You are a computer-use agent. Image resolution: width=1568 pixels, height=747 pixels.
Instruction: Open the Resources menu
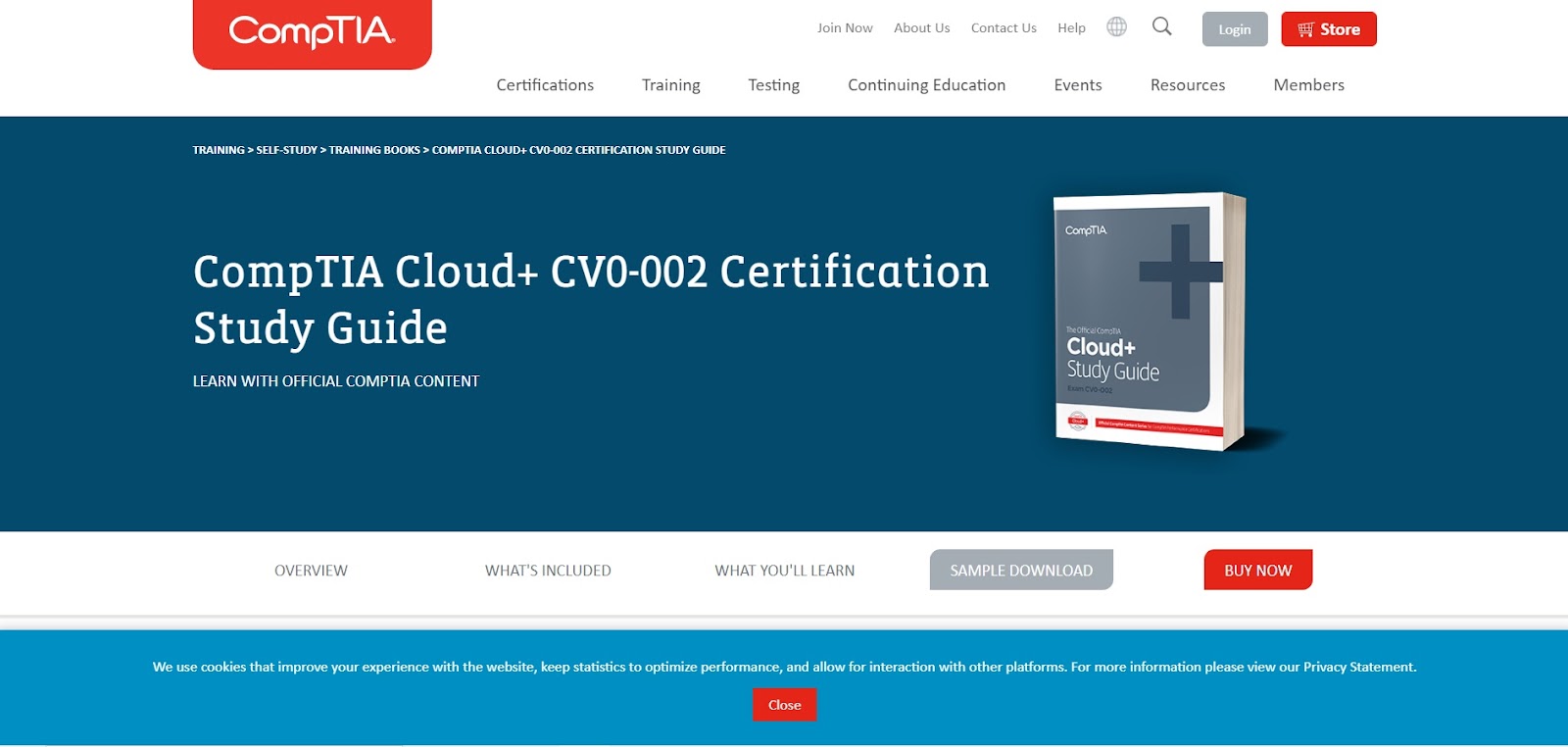coord(1188,85)
